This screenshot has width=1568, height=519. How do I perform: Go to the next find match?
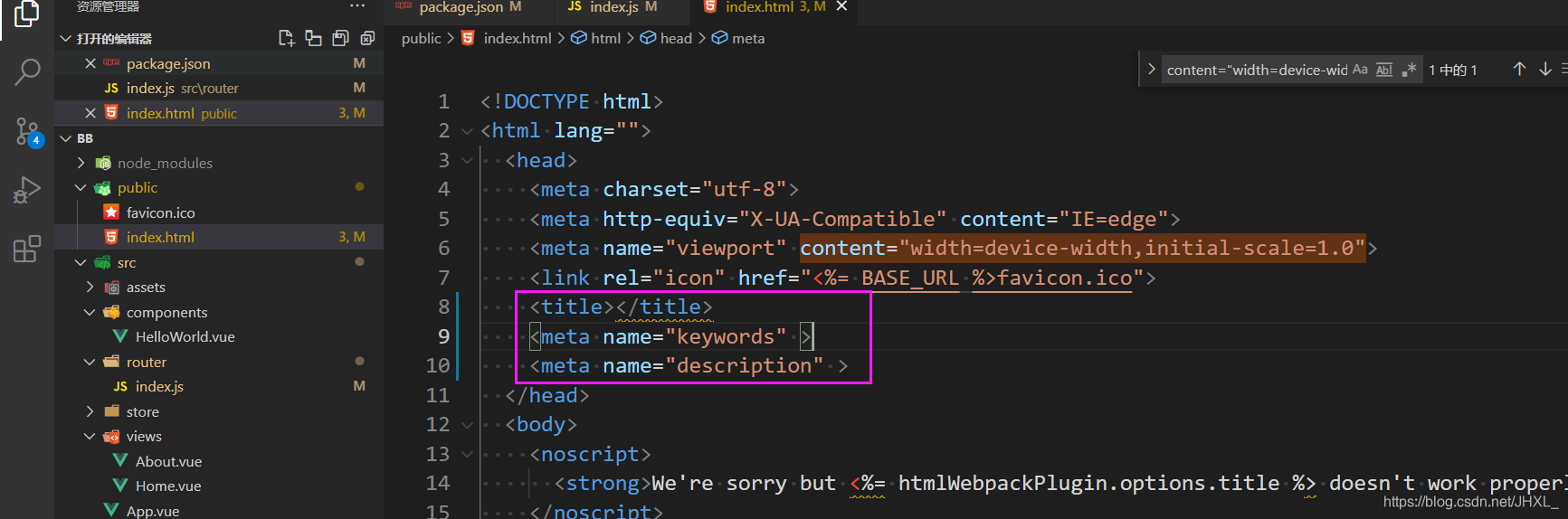pos(1545,70)
